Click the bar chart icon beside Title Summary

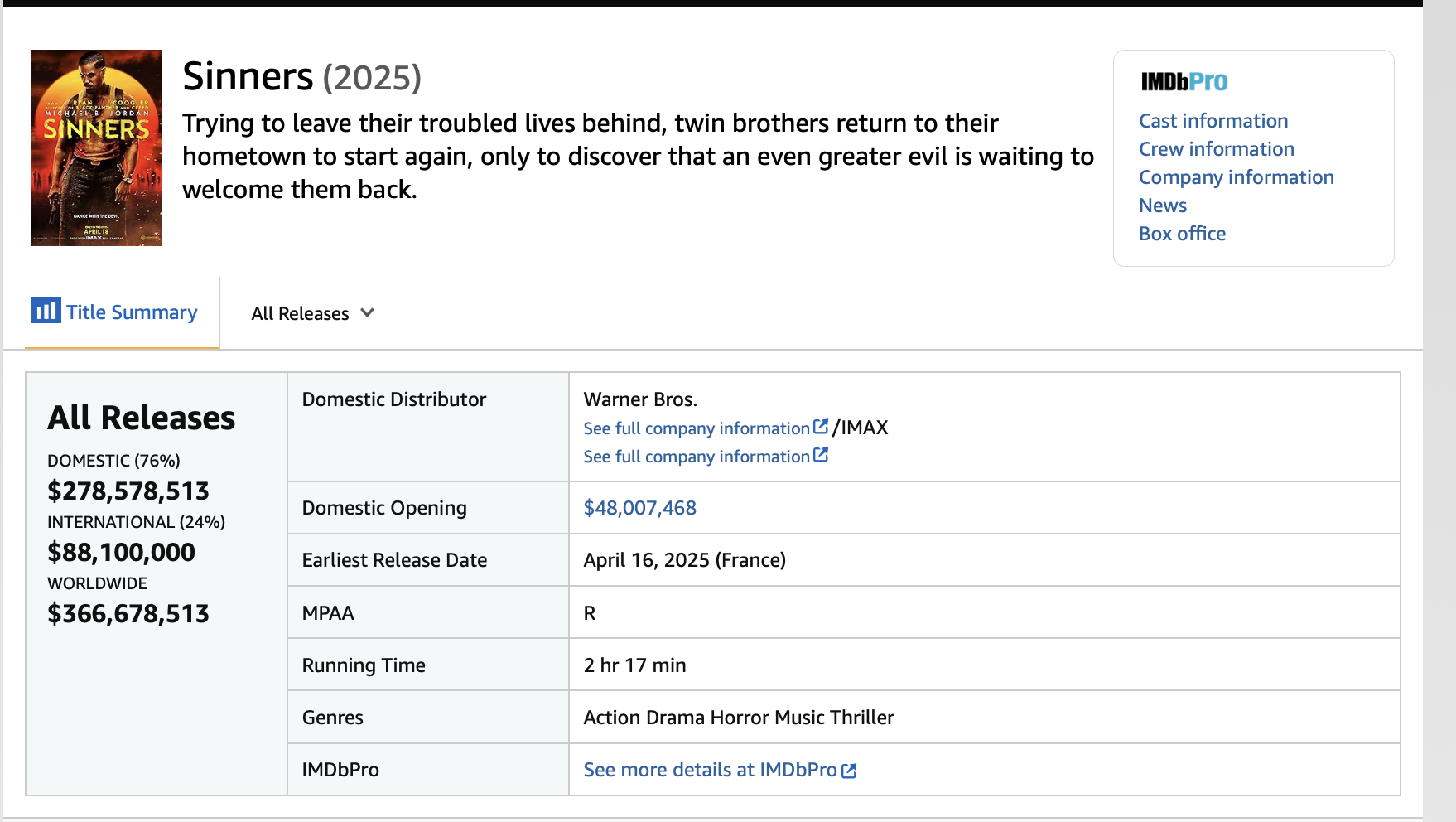46,311
